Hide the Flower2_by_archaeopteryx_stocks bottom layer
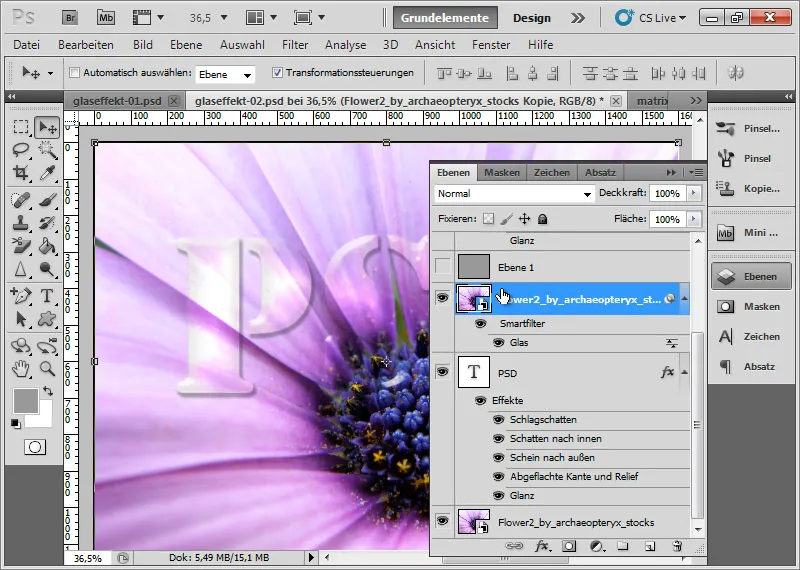This screenshot has width=800, height=570. [x=442, y=521]
